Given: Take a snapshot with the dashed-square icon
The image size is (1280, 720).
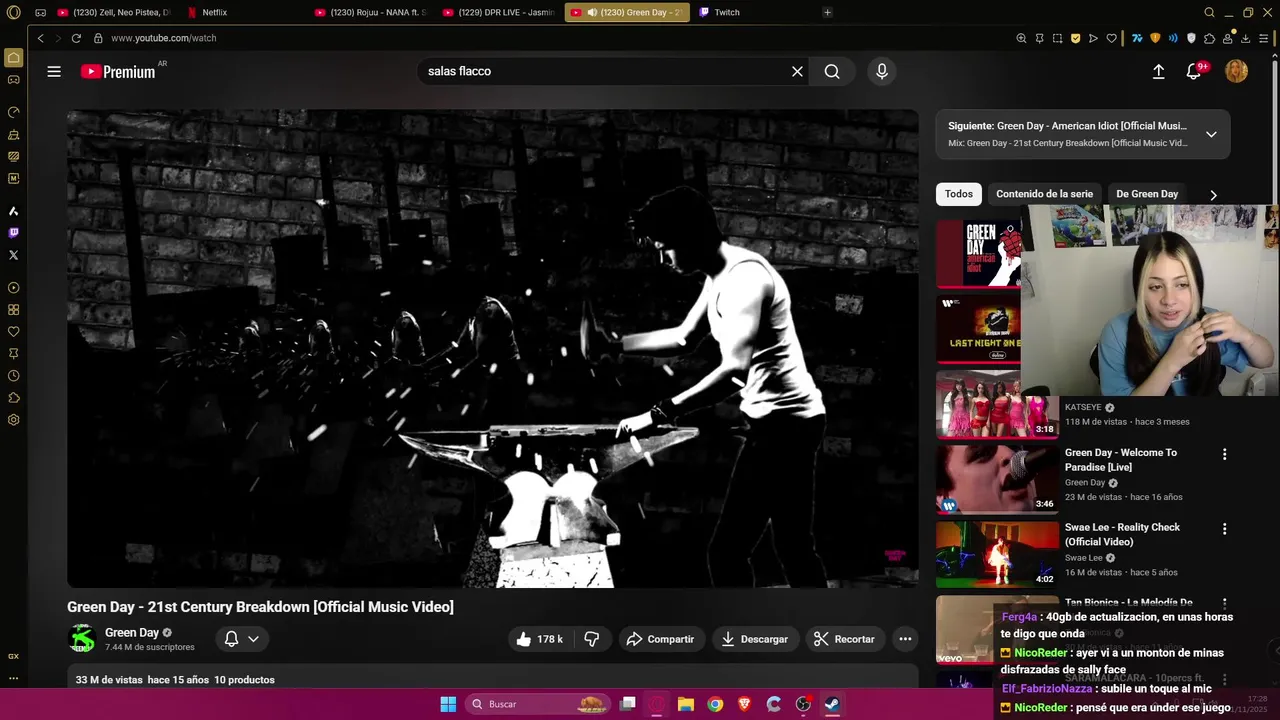Looking at the screenshot, I should click(x=1057, y=38).
